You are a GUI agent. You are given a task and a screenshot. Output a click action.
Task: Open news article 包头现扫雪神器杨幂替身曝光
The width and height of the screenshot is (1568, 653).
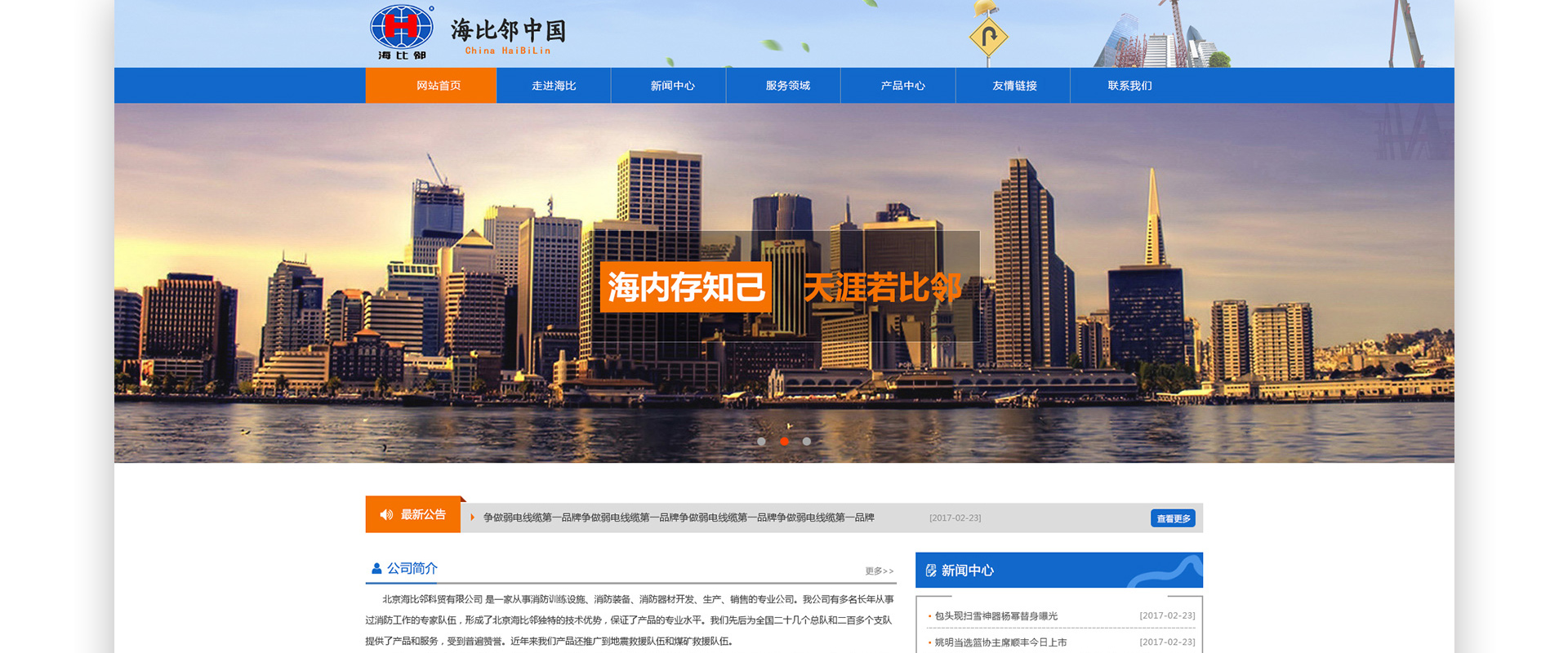tap(996, 616)
